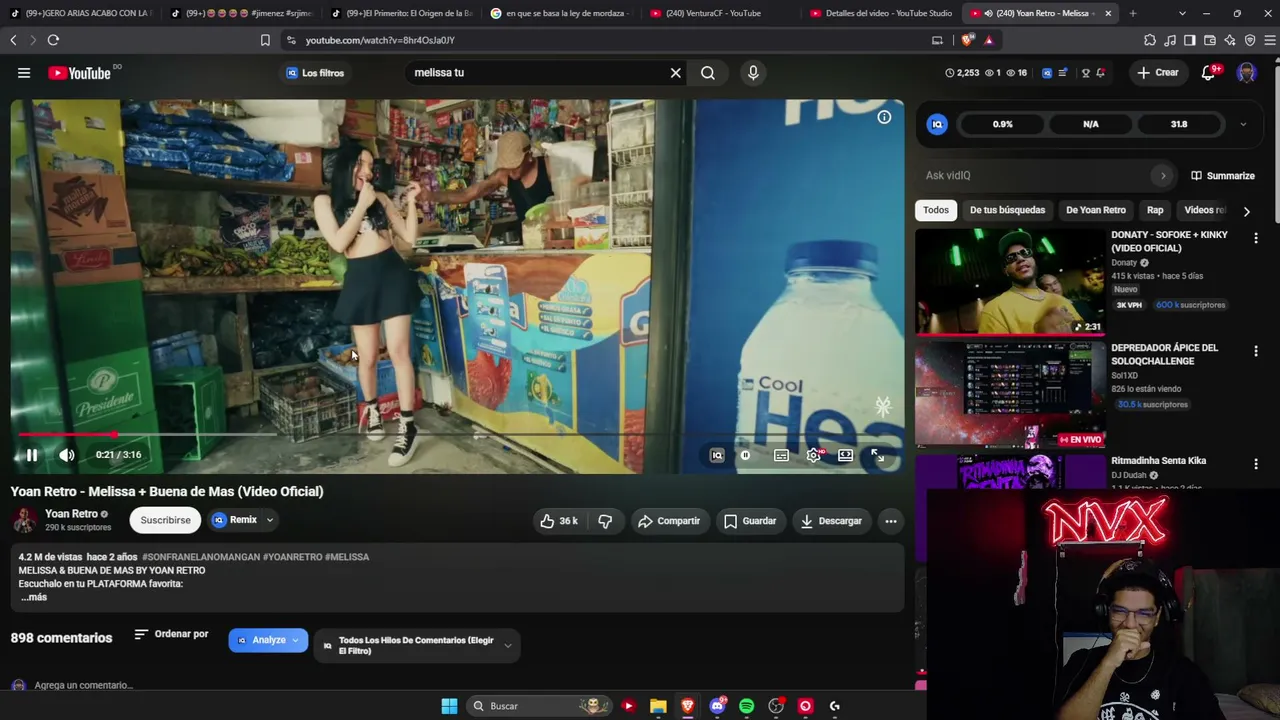The height and width of the screenshot is (720, 1280).
Task: Reload the page
Action: click(53, 40)
